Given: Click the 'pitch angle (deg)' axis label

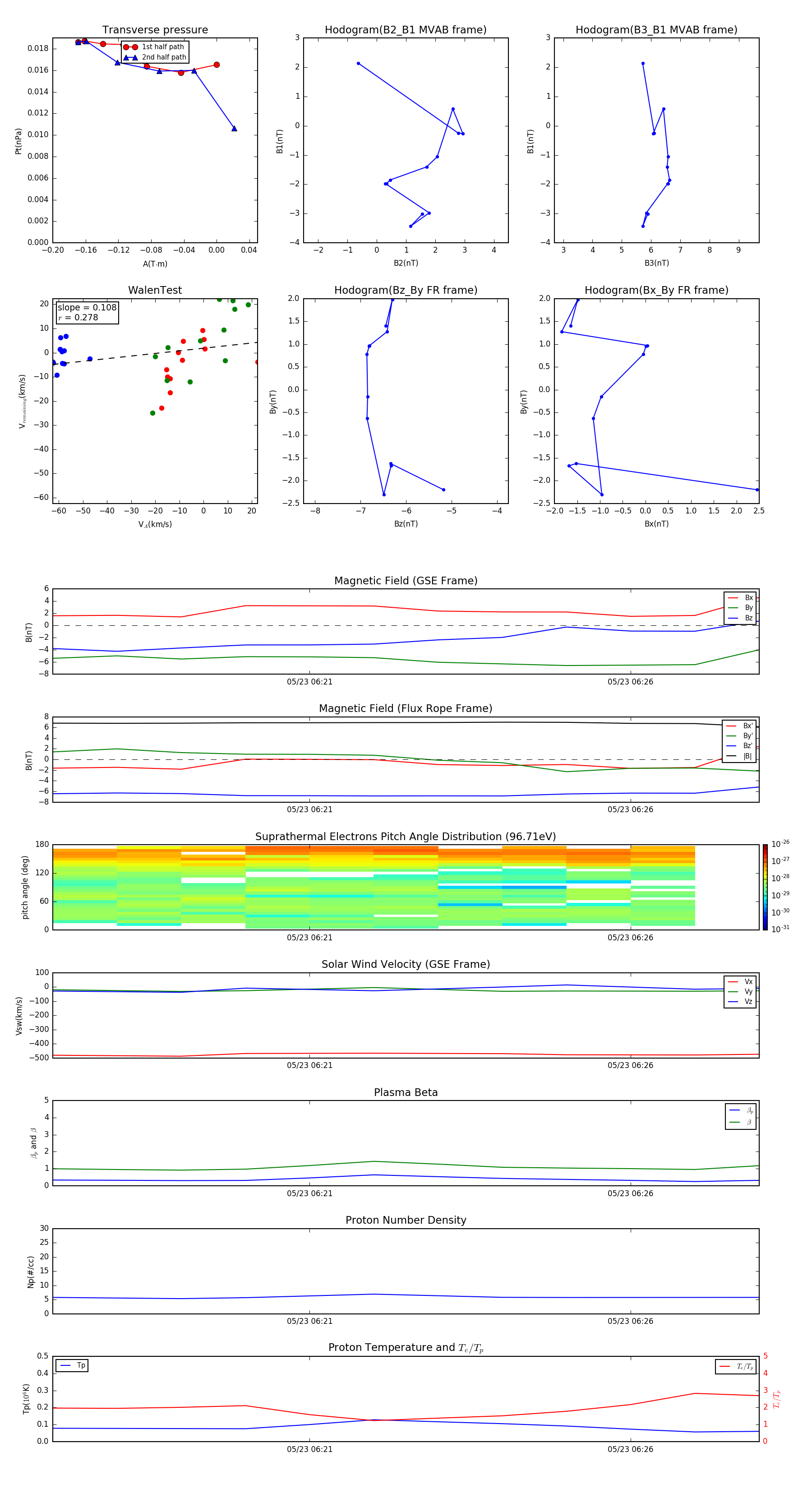Looking at the screenshot, I should pyautogui.click(x=25, y=887).
